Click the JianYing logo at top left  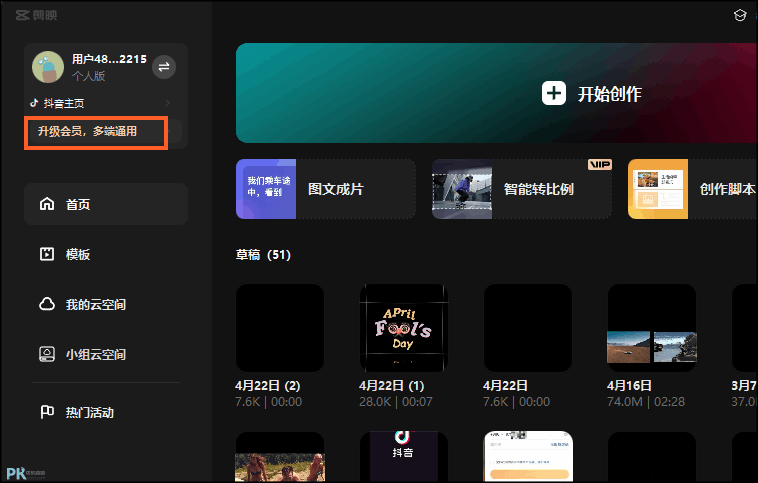click(36, 15)
